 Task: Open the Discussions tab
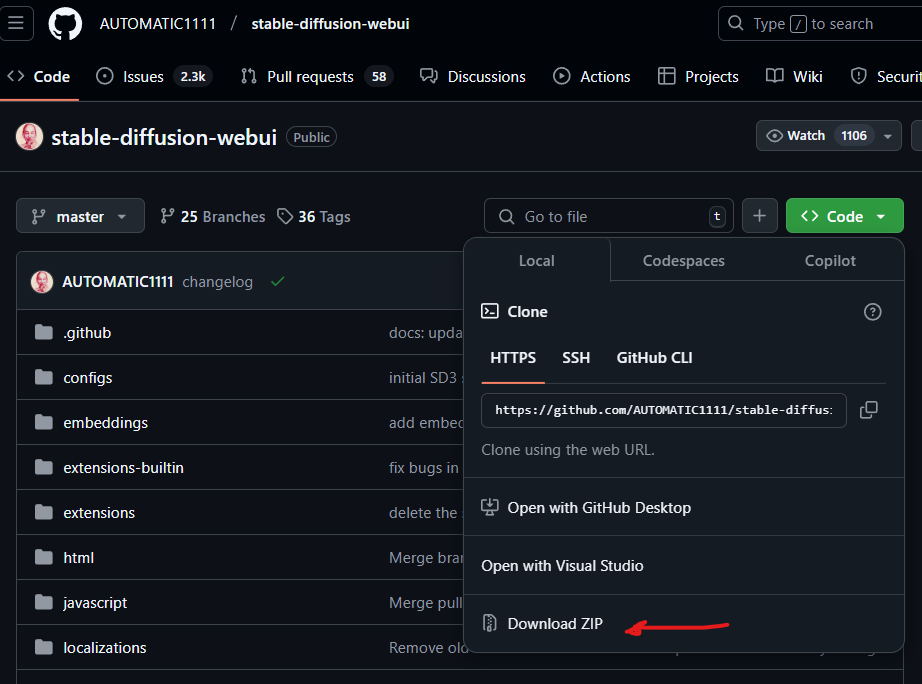472,76
